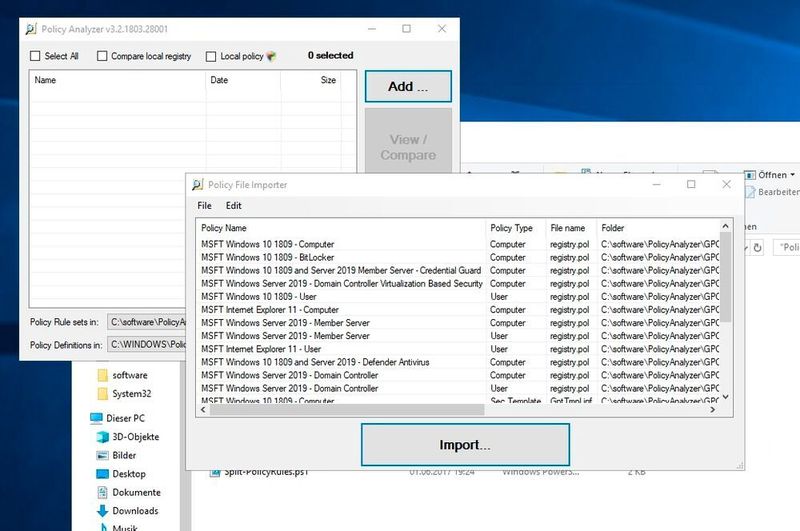
Task: Click the Dieser PC computer icon
Action: 96,418
